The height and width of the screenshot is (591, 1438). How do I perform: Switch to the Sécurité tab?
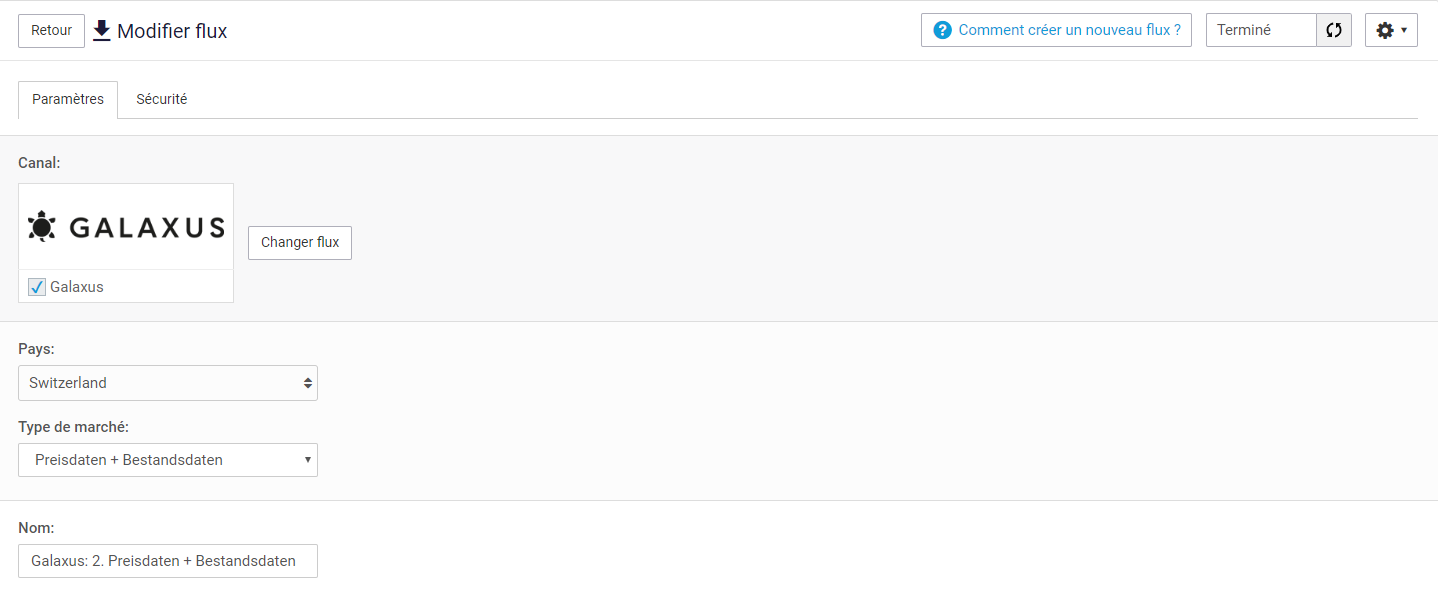pyautogui.click(x=162, y=99)
